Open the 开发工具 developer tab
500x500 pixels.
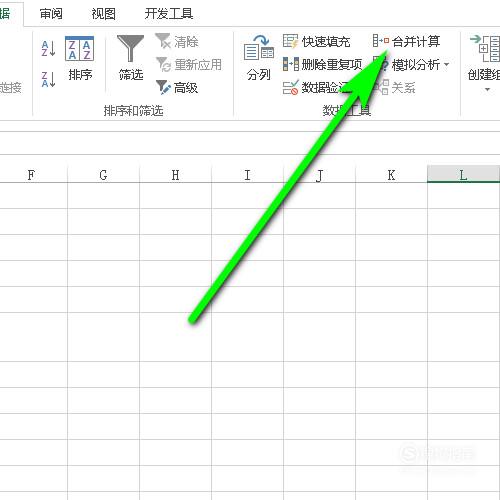click(169, 14)
